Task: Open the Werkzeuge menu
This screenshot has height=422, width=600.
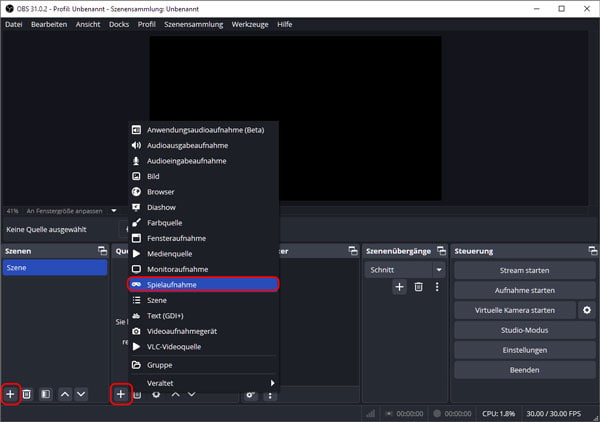Action: click(250, 24)
